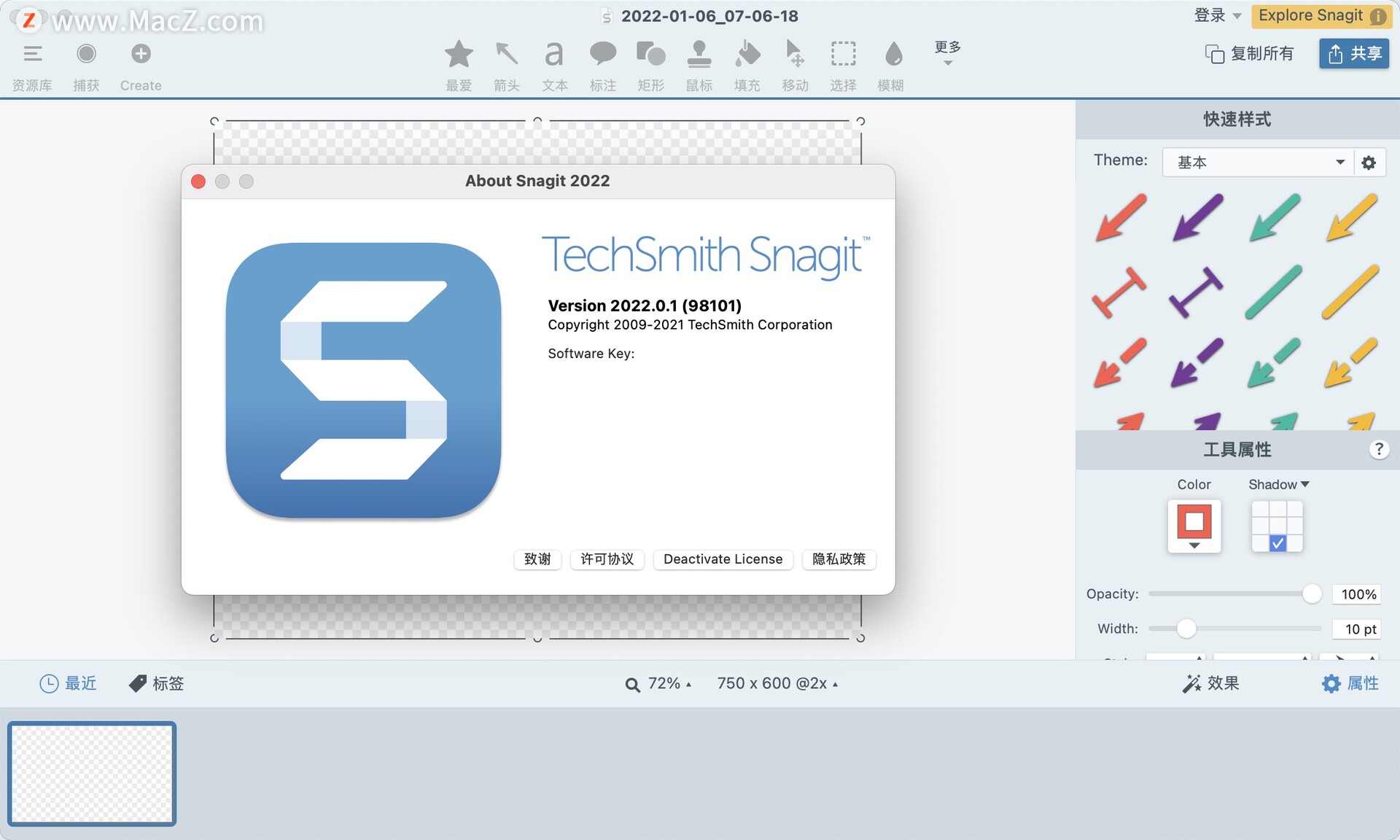
Task: Expand the 更多 more tools menu
Action: click(x=947, y=52)
